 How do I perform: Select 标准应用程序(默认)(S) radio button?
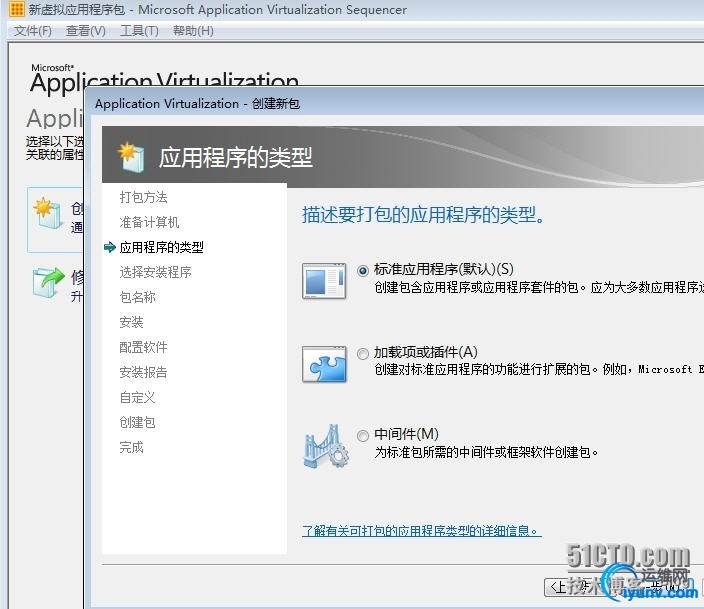click(x=363, y=271)
